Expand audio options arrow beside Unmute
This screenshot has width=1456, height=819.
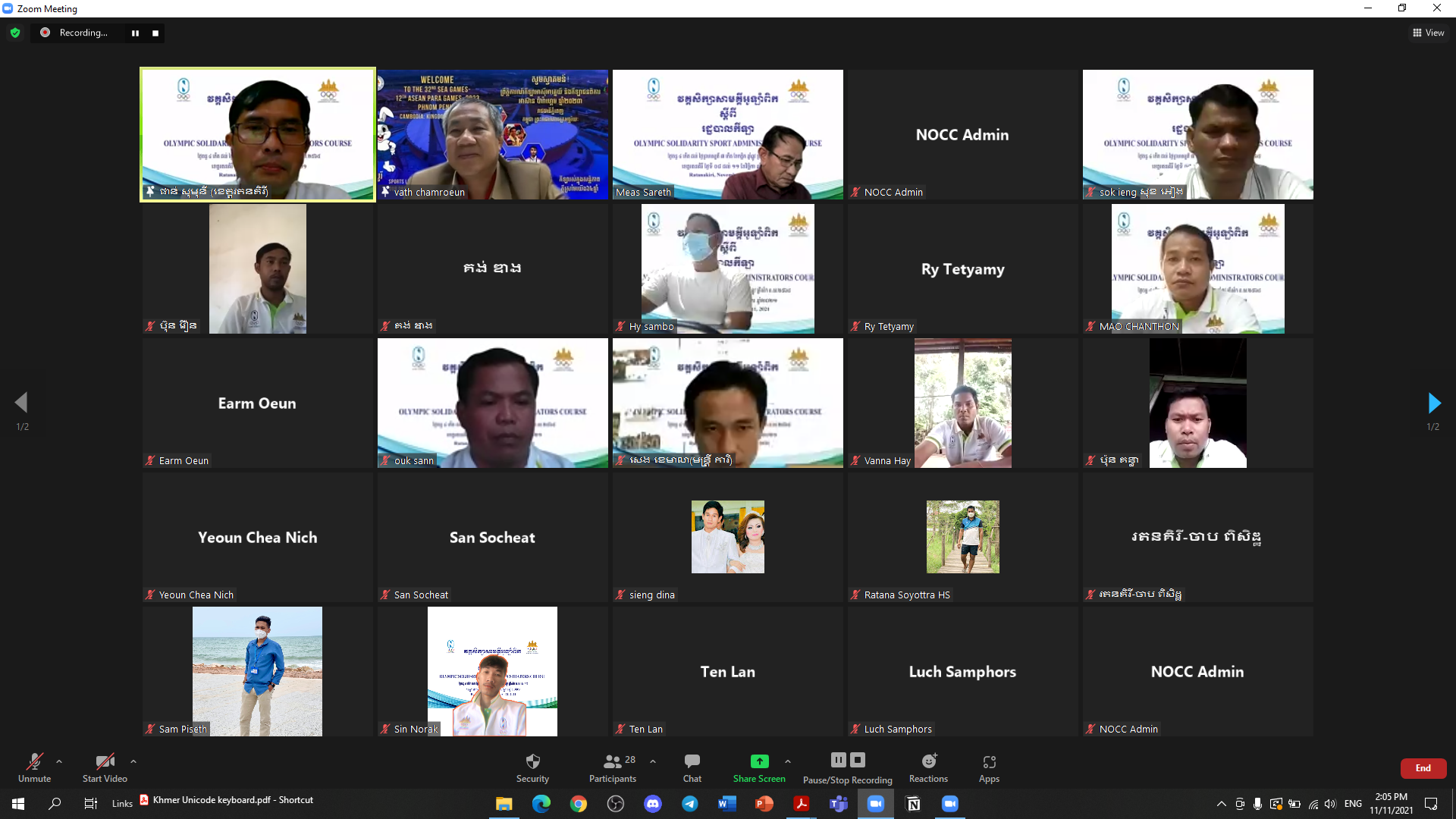(x=59, y=761)
